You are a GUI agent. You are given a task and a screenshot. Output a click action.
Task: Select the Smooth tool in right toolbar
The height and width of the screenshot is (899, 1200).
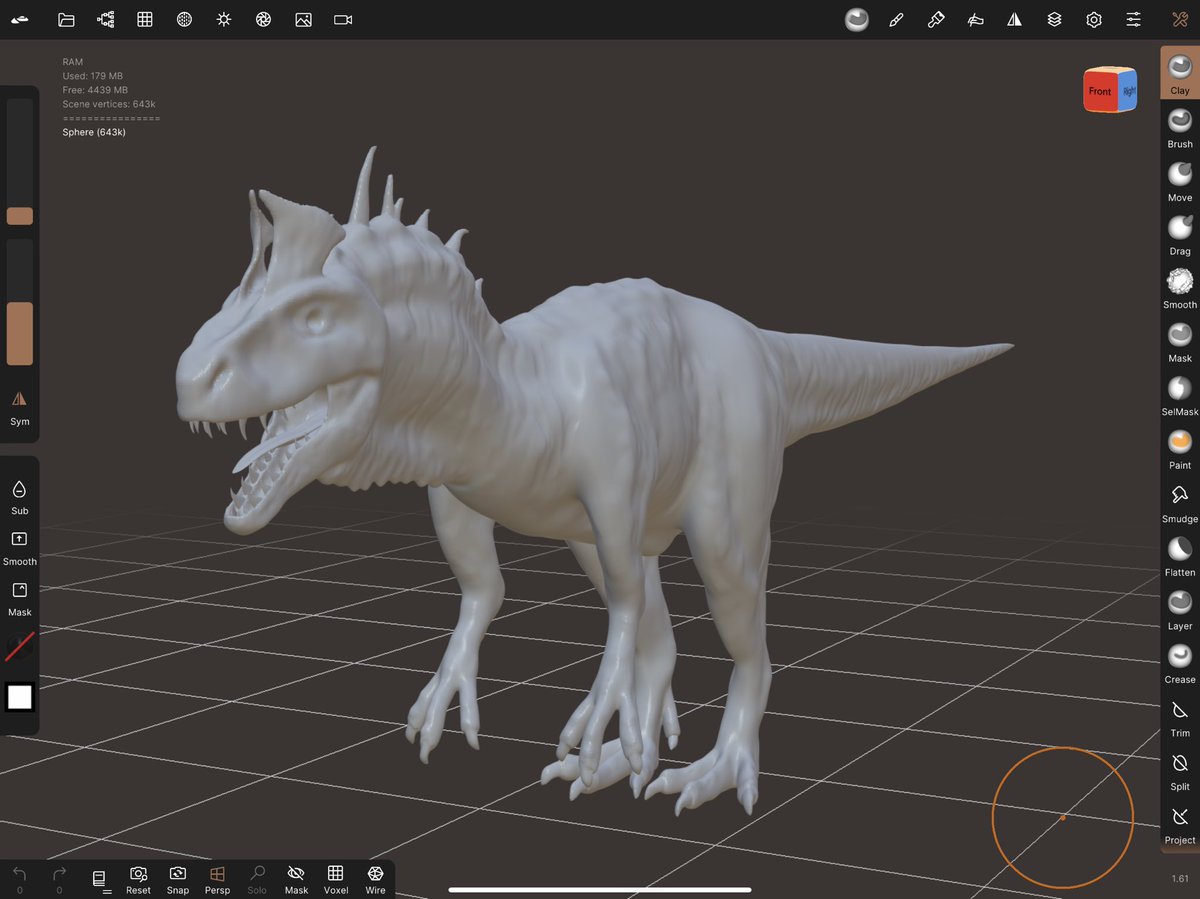[1180, 288]
